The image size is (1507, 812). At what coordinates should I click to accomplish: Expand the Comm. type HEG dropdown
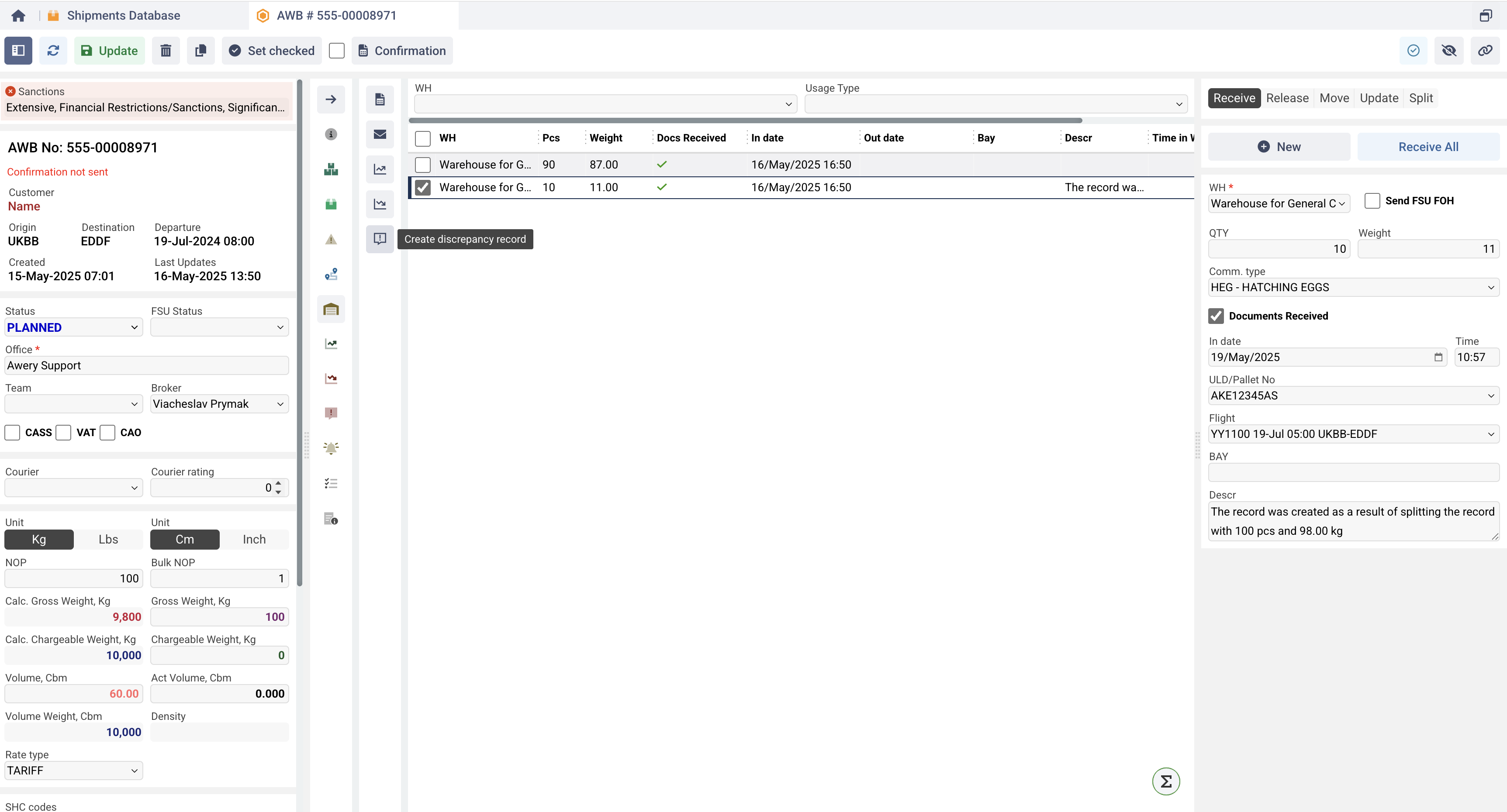[x=1352, y=288]
